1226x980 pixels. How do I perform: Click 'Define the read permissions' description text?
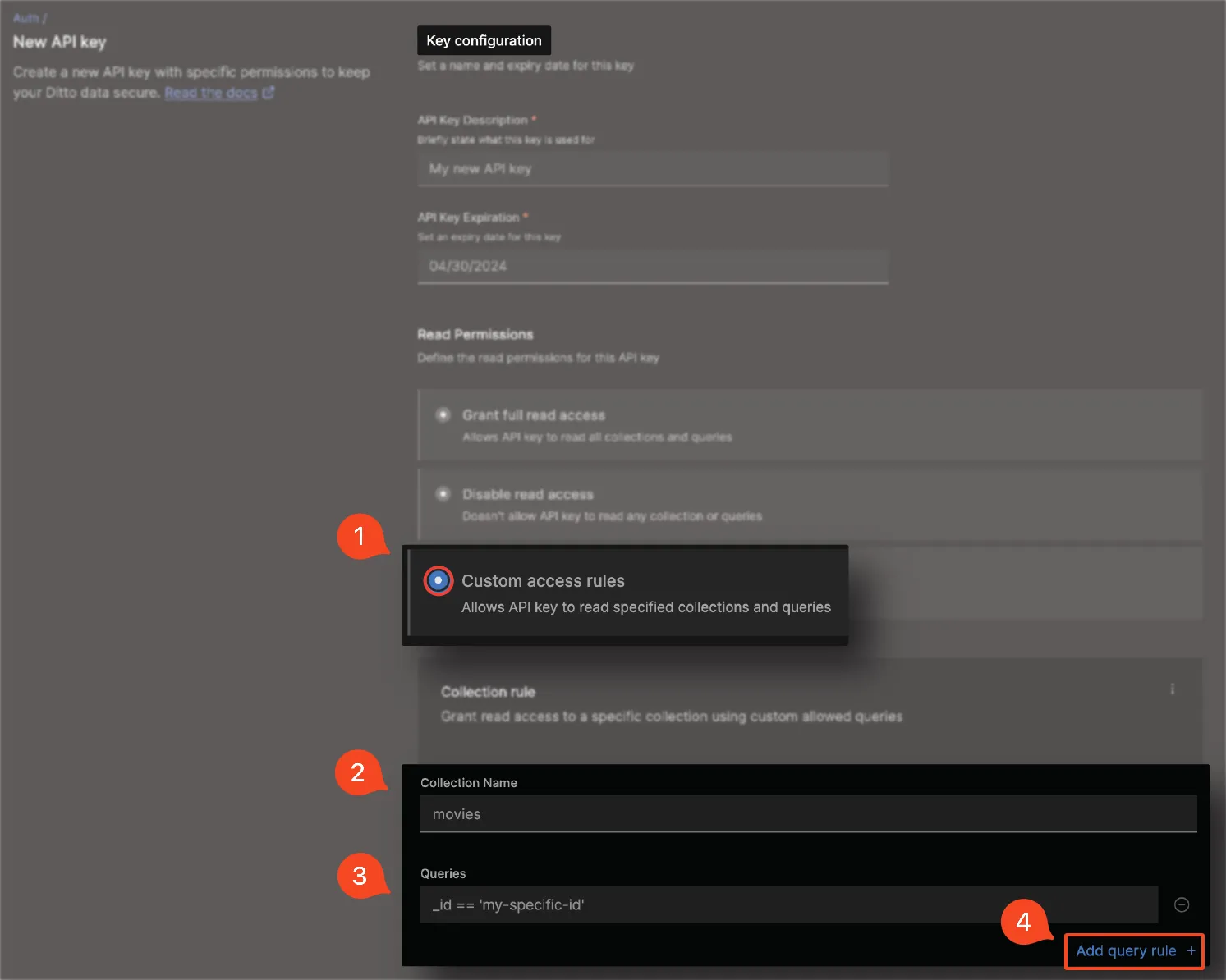click(538, 358)
